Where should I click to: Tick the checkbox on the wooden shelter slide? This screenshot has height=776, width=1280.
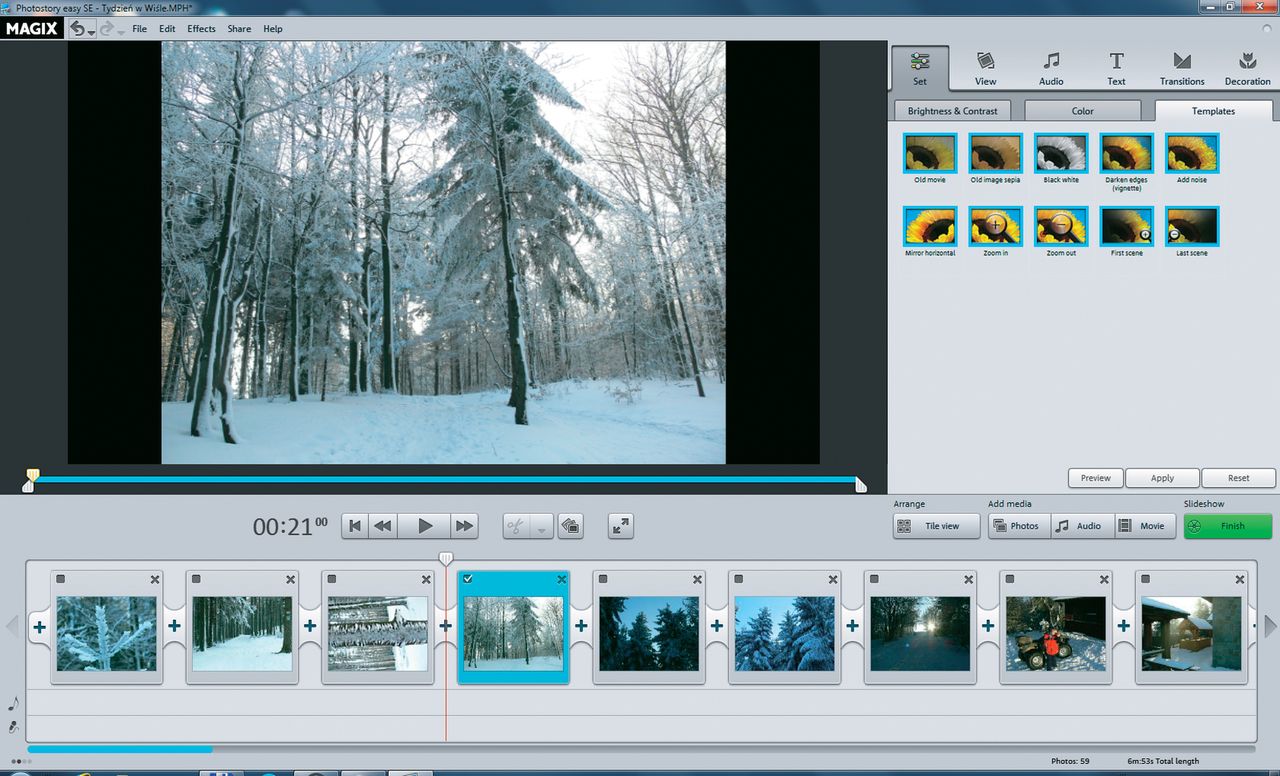(1146, 579)
